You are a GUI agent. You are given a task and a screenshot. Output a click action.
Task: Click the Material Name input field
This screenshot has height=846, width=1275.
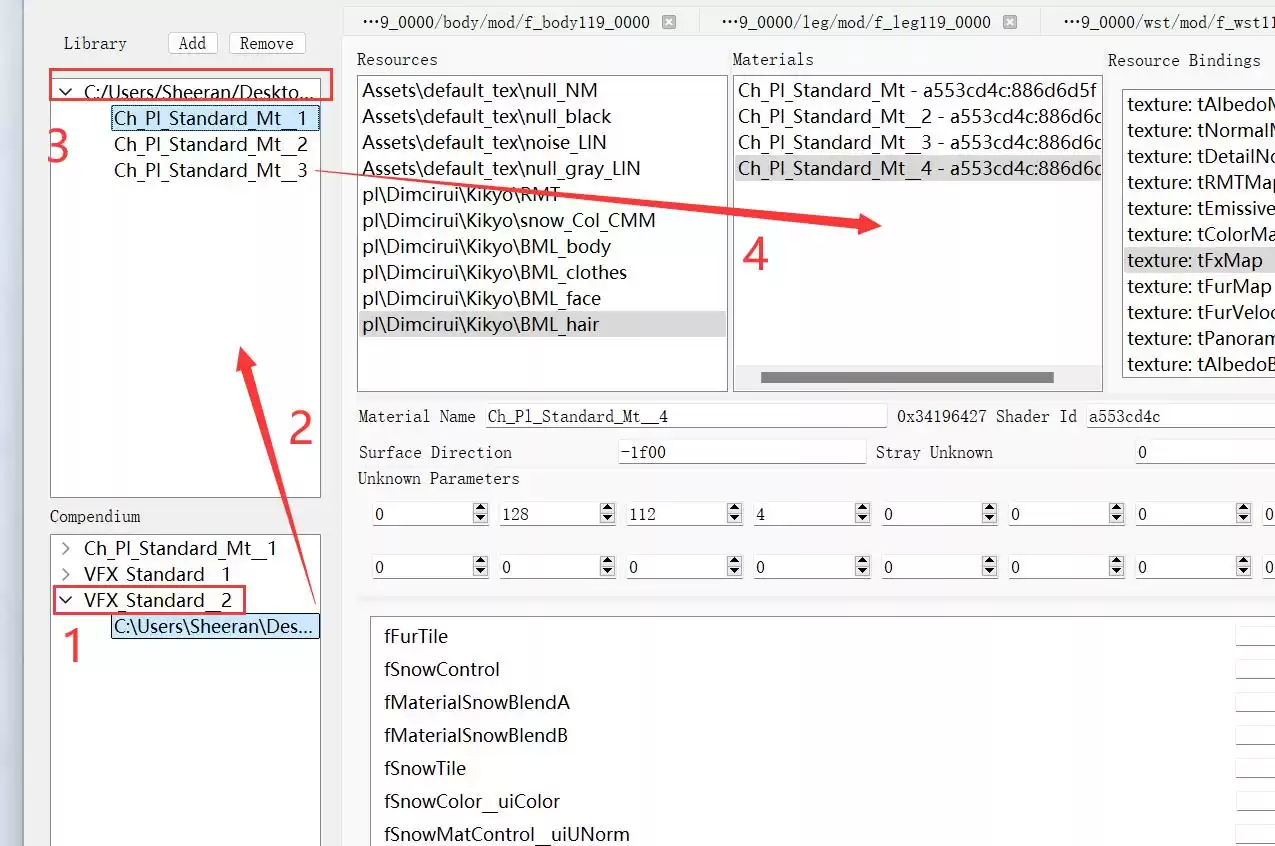pyautogui.click(x=685, y=416)
